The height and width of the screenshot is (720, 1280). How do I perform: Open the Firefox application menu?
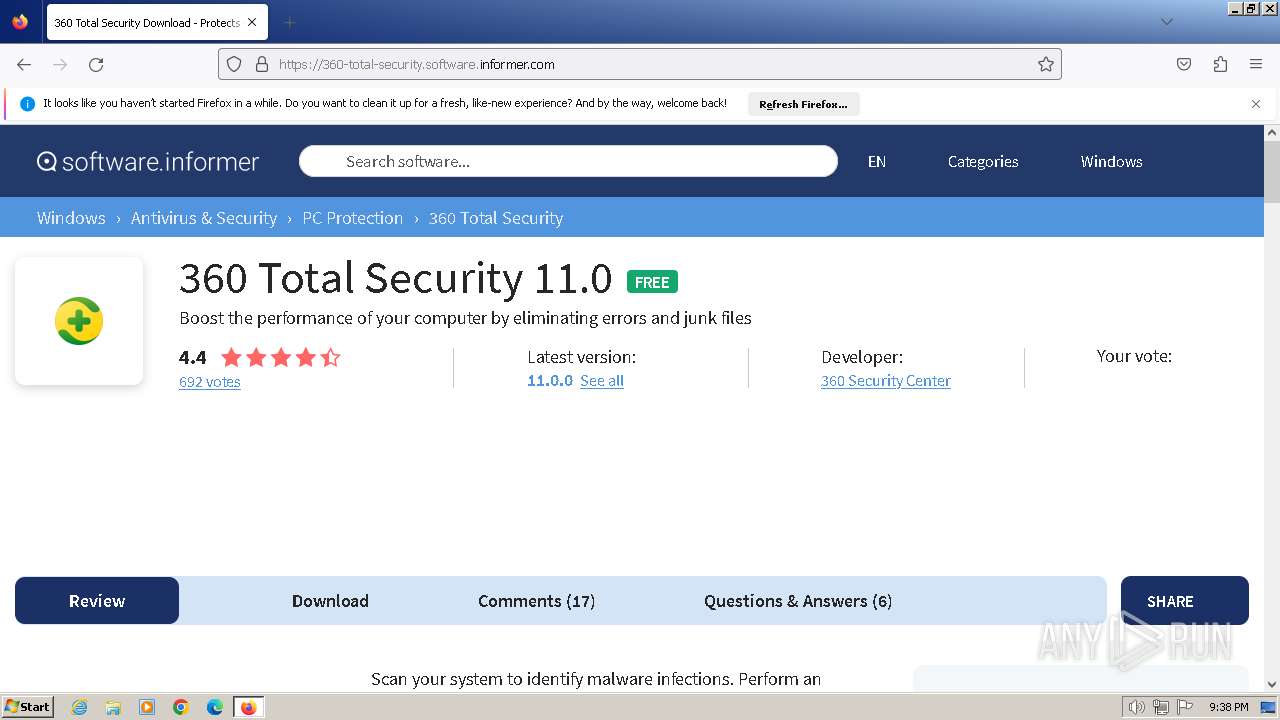tap(1256, 64)
